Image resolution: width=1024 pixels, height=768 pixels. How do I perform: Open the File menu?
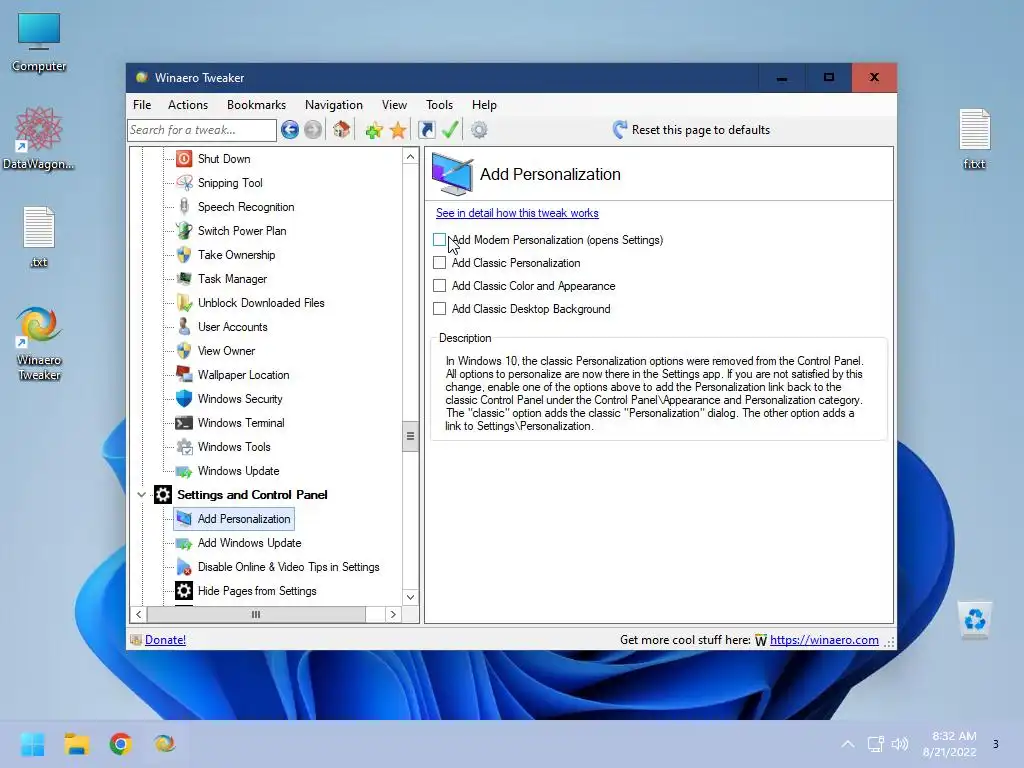coord(142,104)
